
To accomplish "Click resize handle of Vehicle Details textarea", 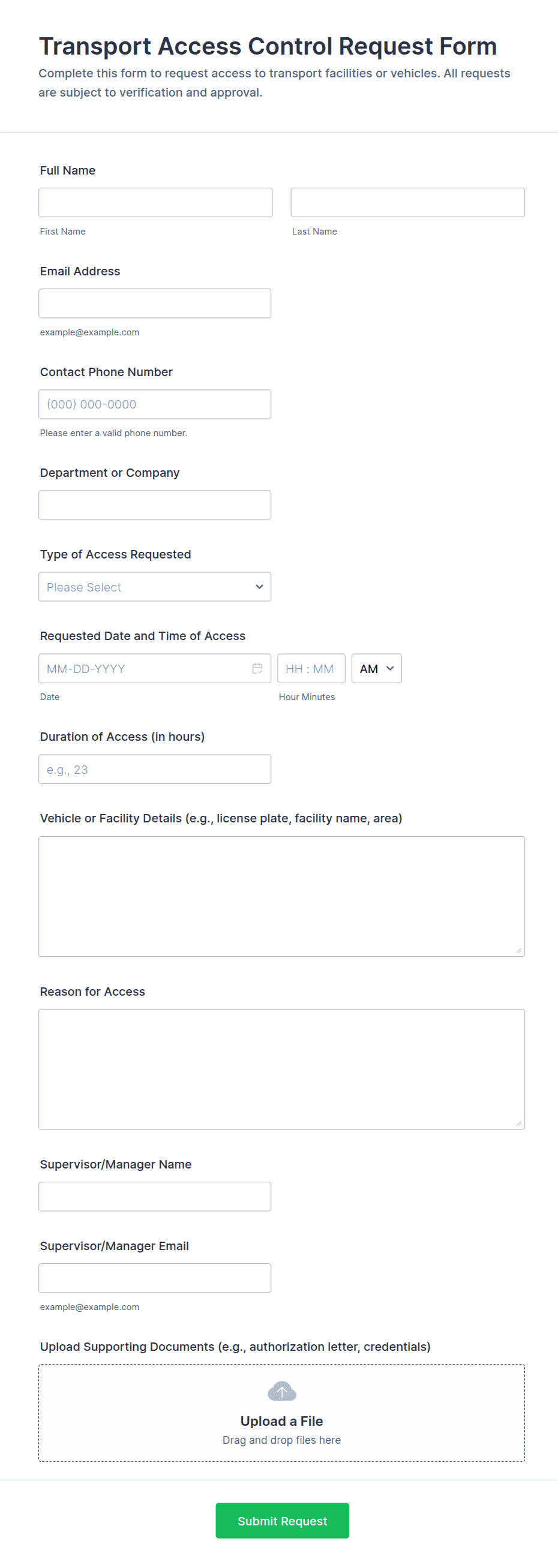I will 519,951.
